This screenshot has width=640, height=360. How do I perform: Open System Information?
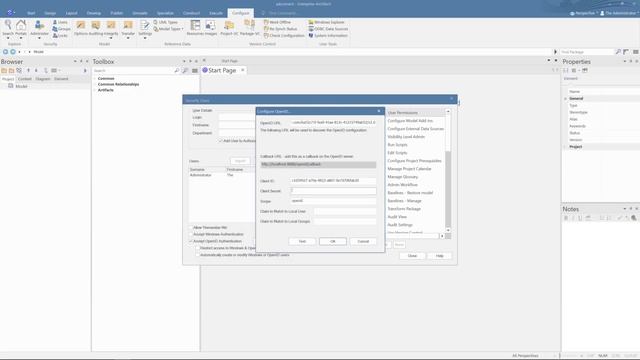(x=328, y=36)
